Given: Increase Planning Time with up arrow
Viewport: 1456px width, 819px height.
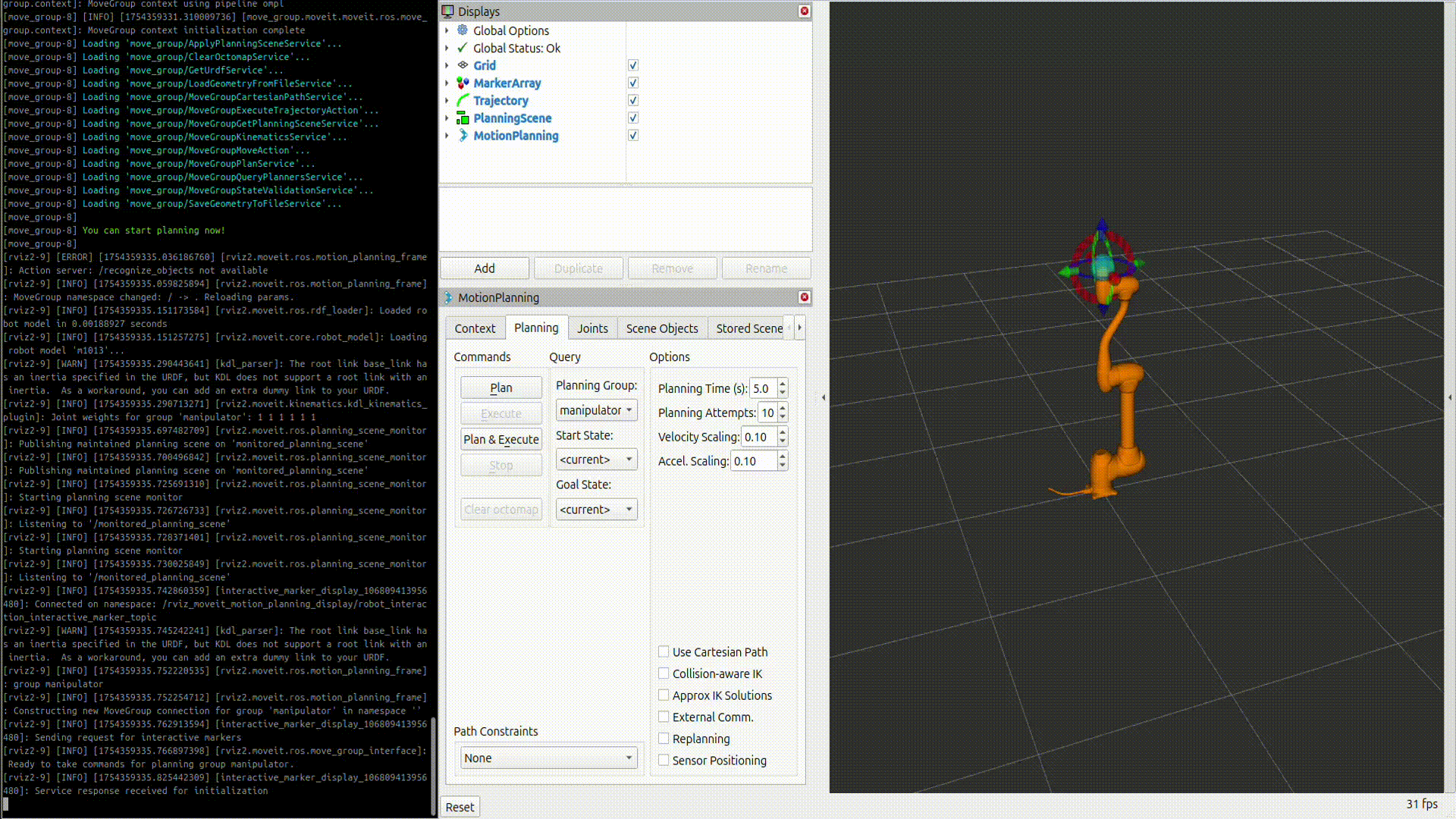Looking at the screenshot, I should pos(783,384).
